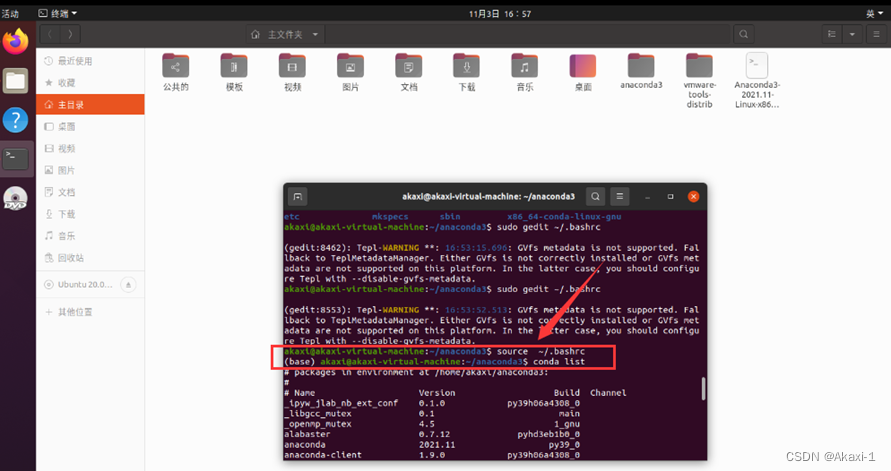Expand the 主文件夹 path dropdown
The width and height of the screenshot is (891, 471).
315,34
